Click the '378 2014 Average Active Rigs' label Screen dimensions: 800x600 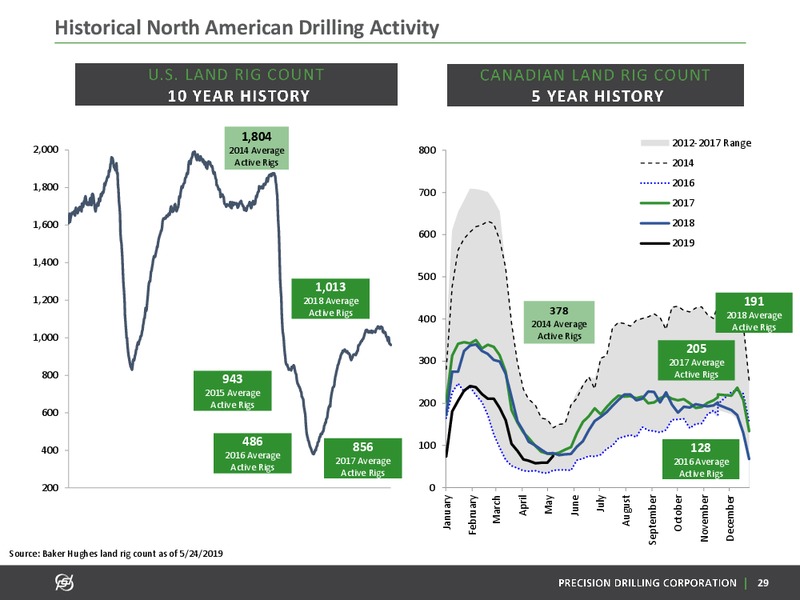point(559,322)
